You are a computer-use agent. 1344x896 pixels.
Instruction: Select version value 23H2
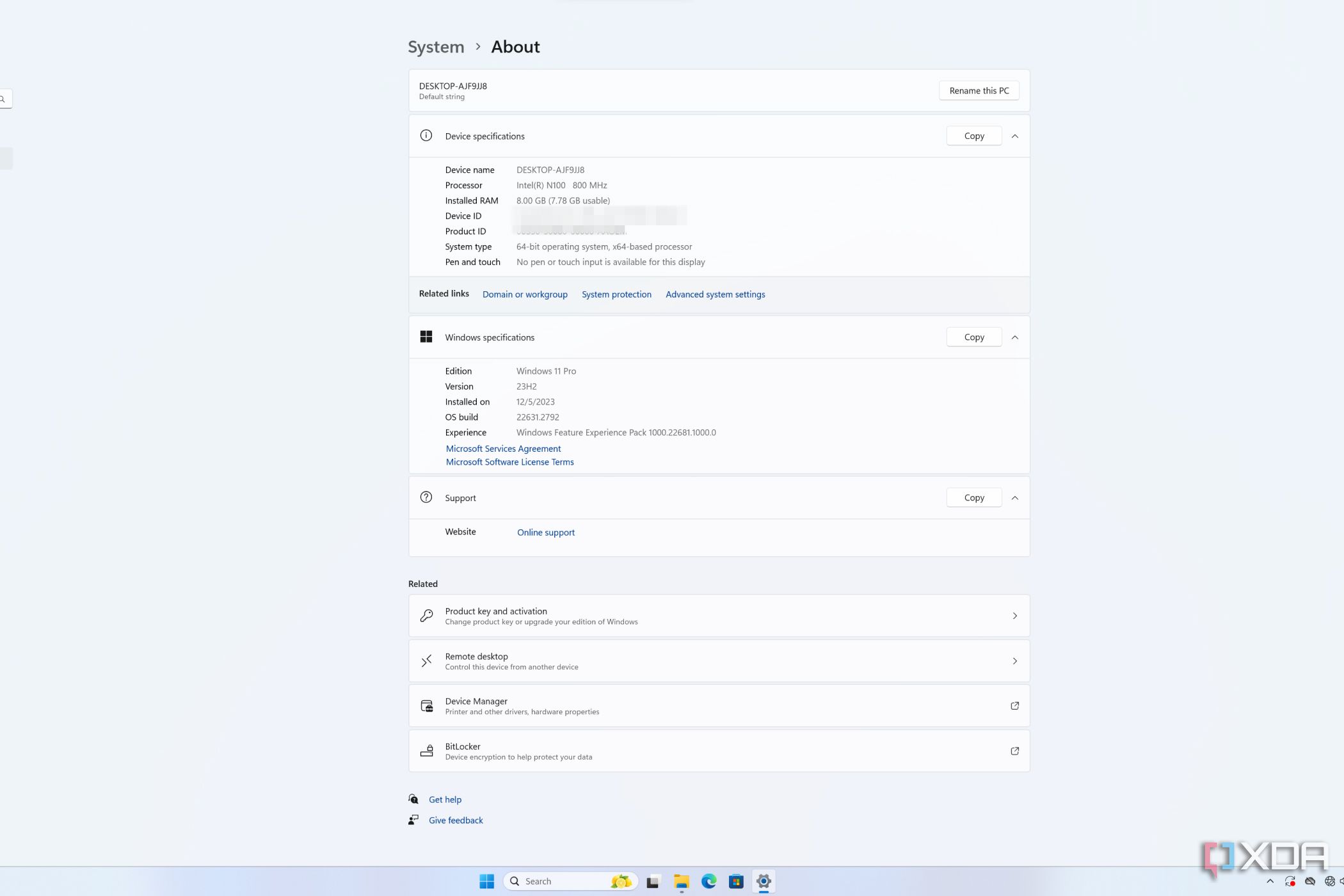[526, 387]
